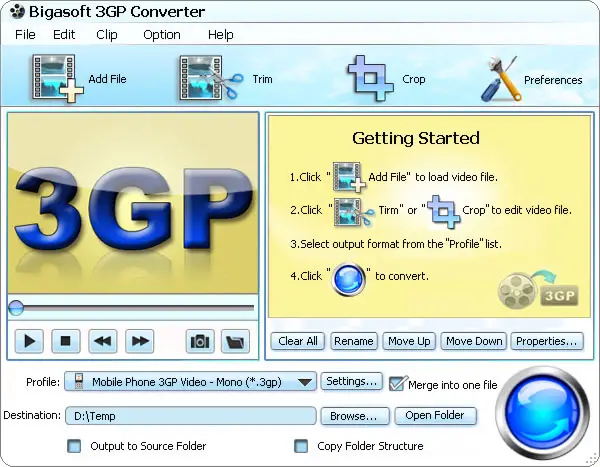Screen dimensions: 600x467
Task: Select the Trim tool with scissors icon
Action: click(211, 78)
